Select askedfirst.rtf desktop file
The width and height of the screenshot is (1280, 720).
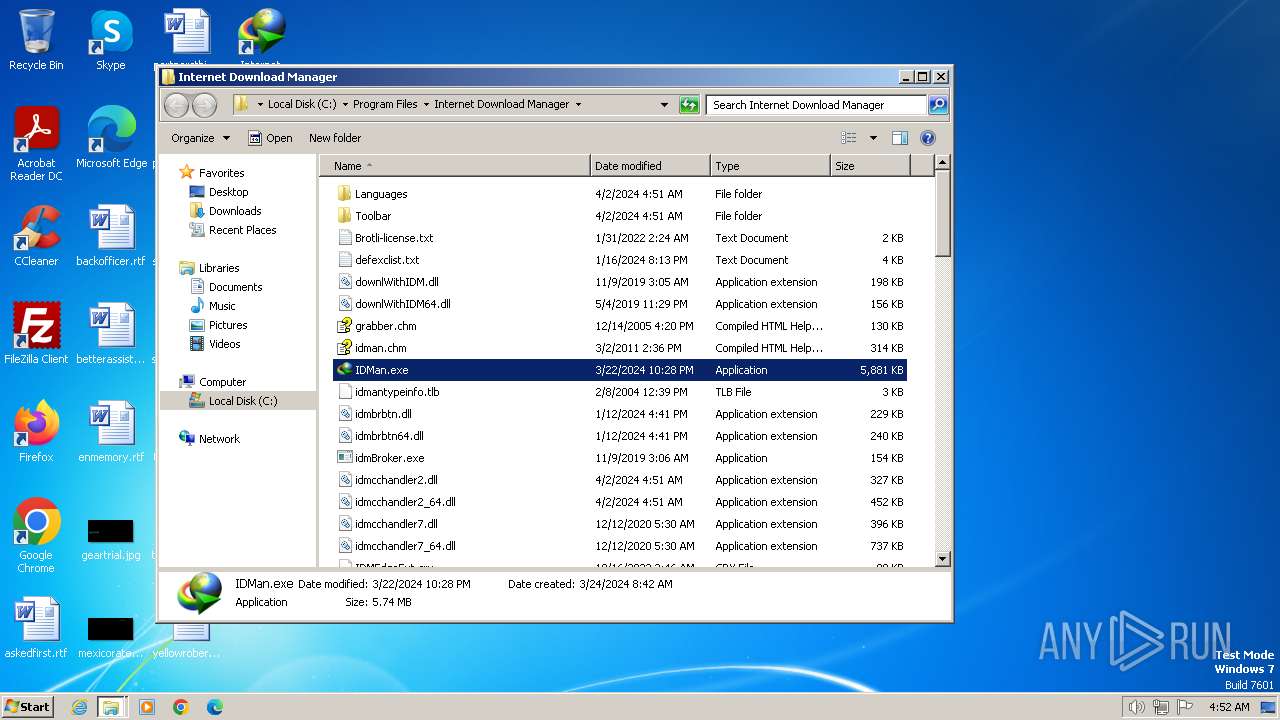tap(36, 627)
